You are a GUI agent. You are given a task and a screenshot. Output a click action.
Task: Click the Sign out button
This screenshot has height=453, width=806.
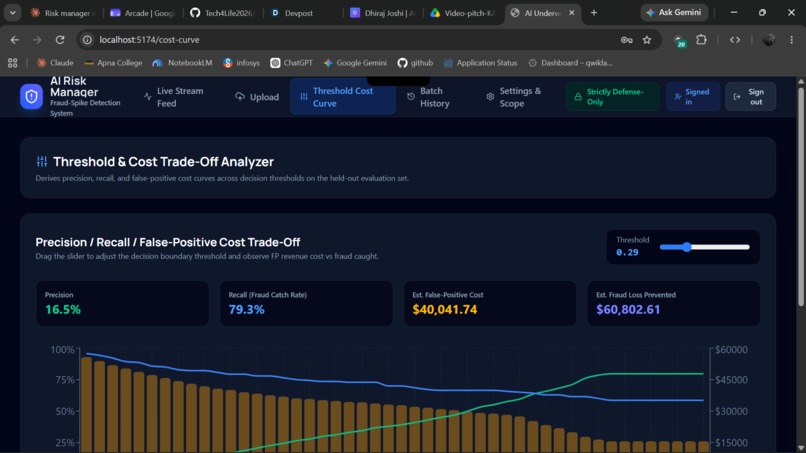coord(750,97)
